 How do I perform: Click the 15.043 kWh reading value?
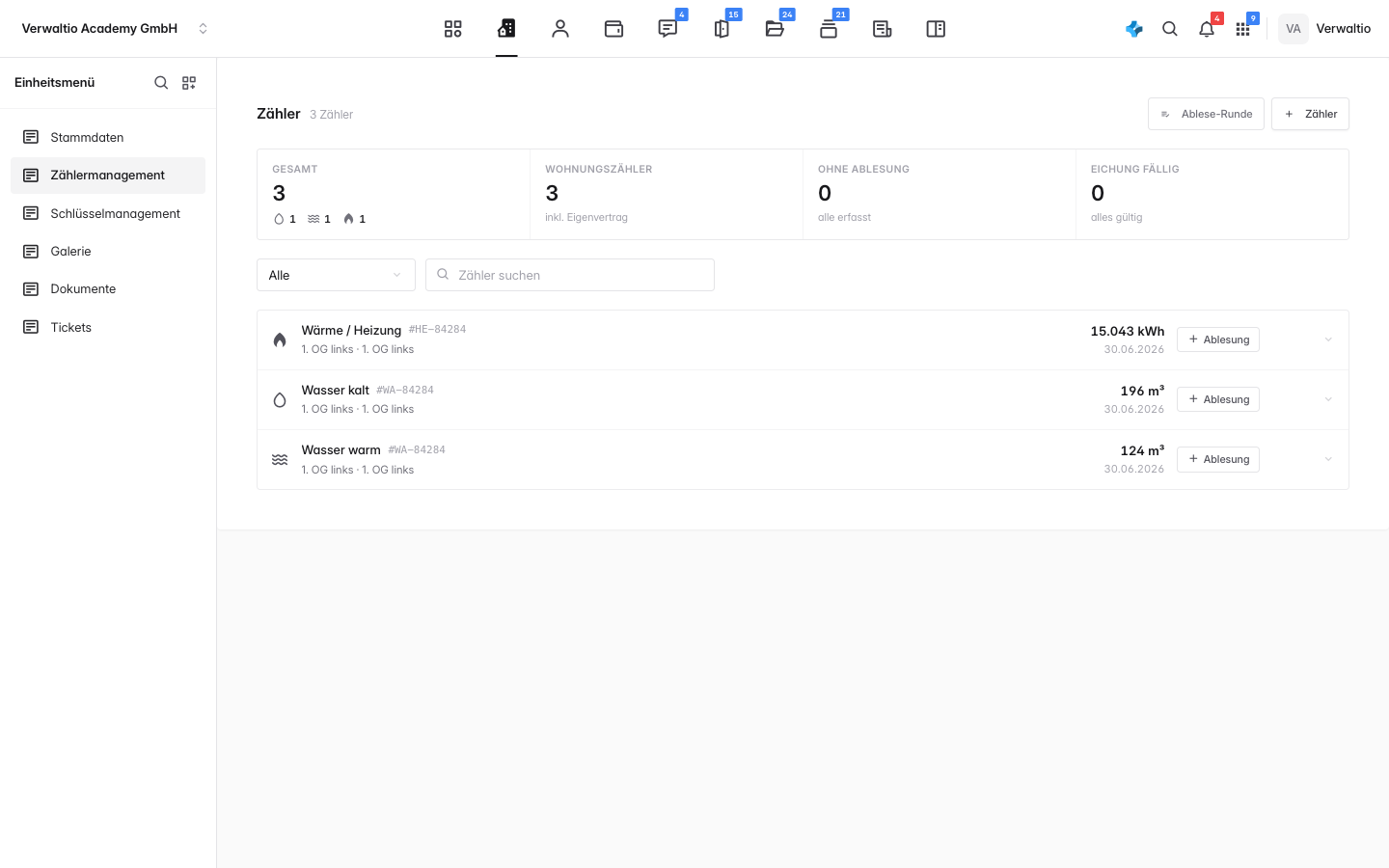[1128, 331]
